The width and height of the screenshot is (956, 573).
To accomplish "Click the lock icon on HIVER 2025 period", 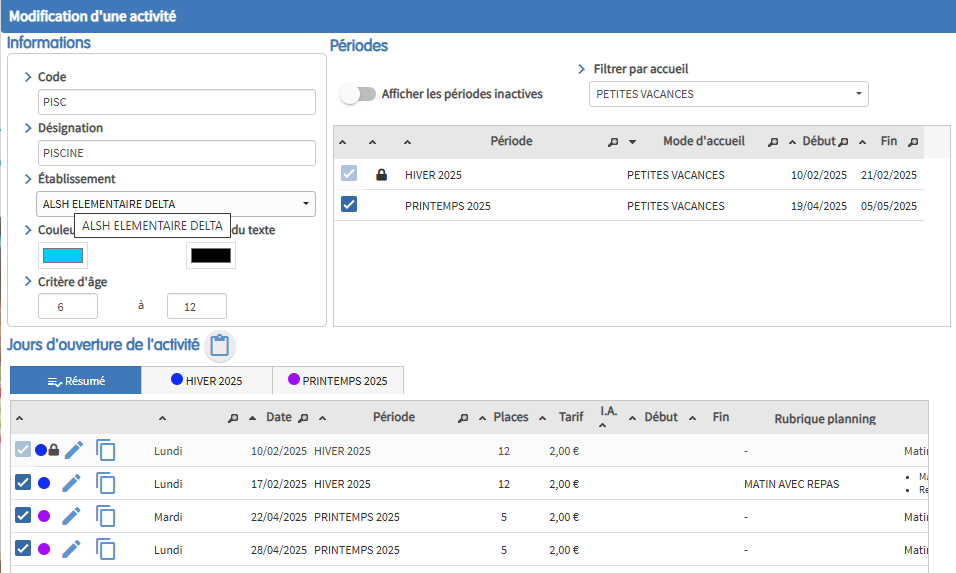I will tap(381, 175).
